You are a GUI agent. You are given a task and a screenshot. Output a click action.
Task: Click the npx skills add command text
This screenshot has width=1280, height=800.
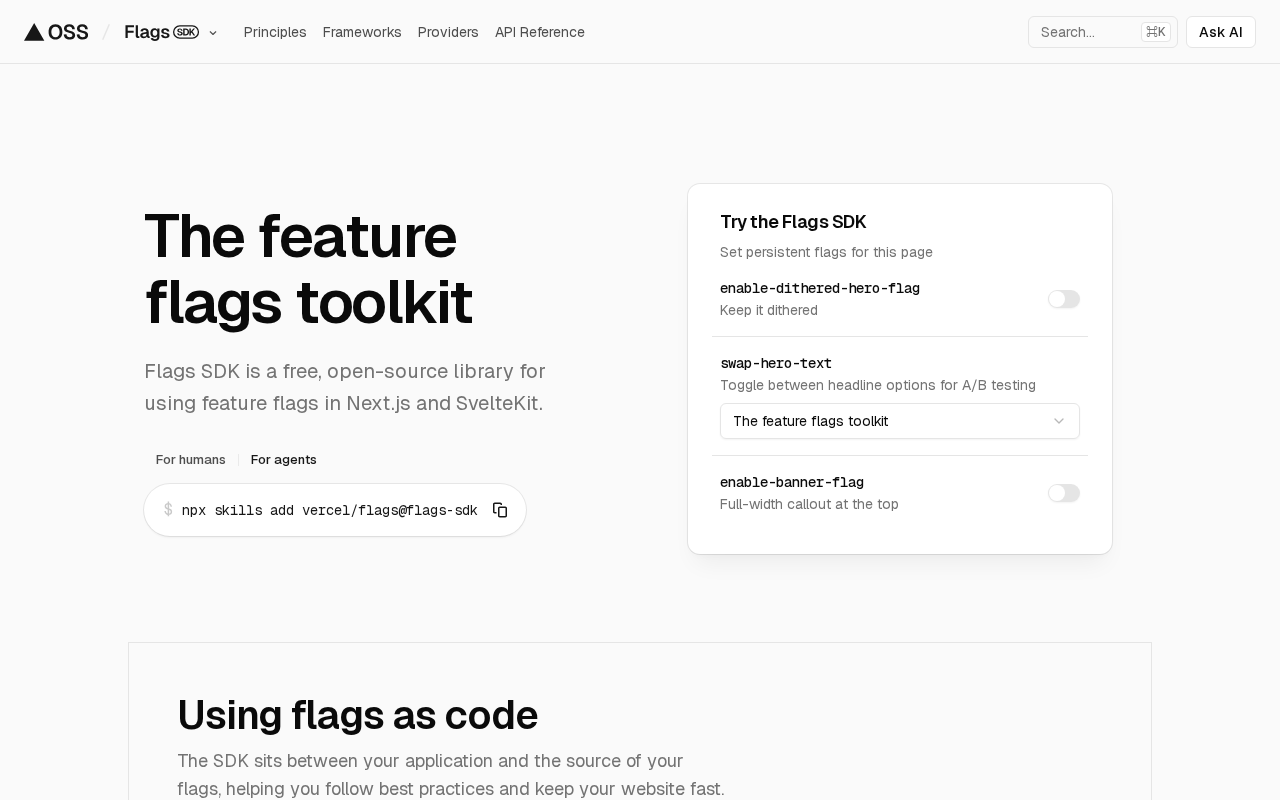point(329,510)
